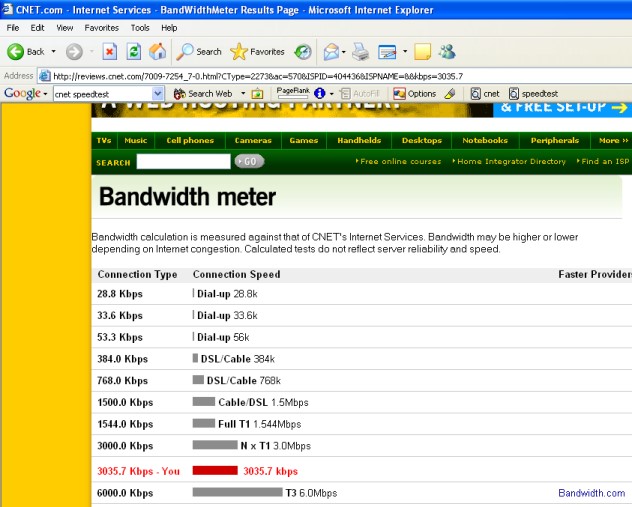Go to the Notebooks category

click(485, 140)
